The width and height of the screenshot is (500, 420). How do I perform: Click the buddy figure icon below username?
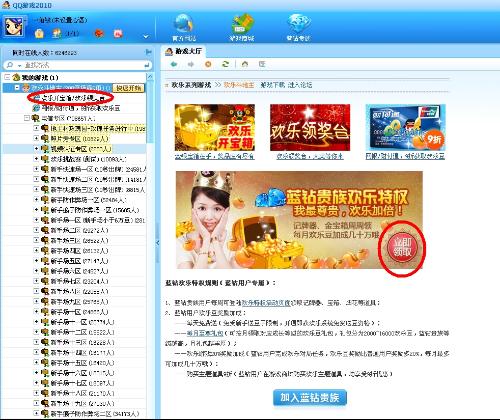(57, 33)
